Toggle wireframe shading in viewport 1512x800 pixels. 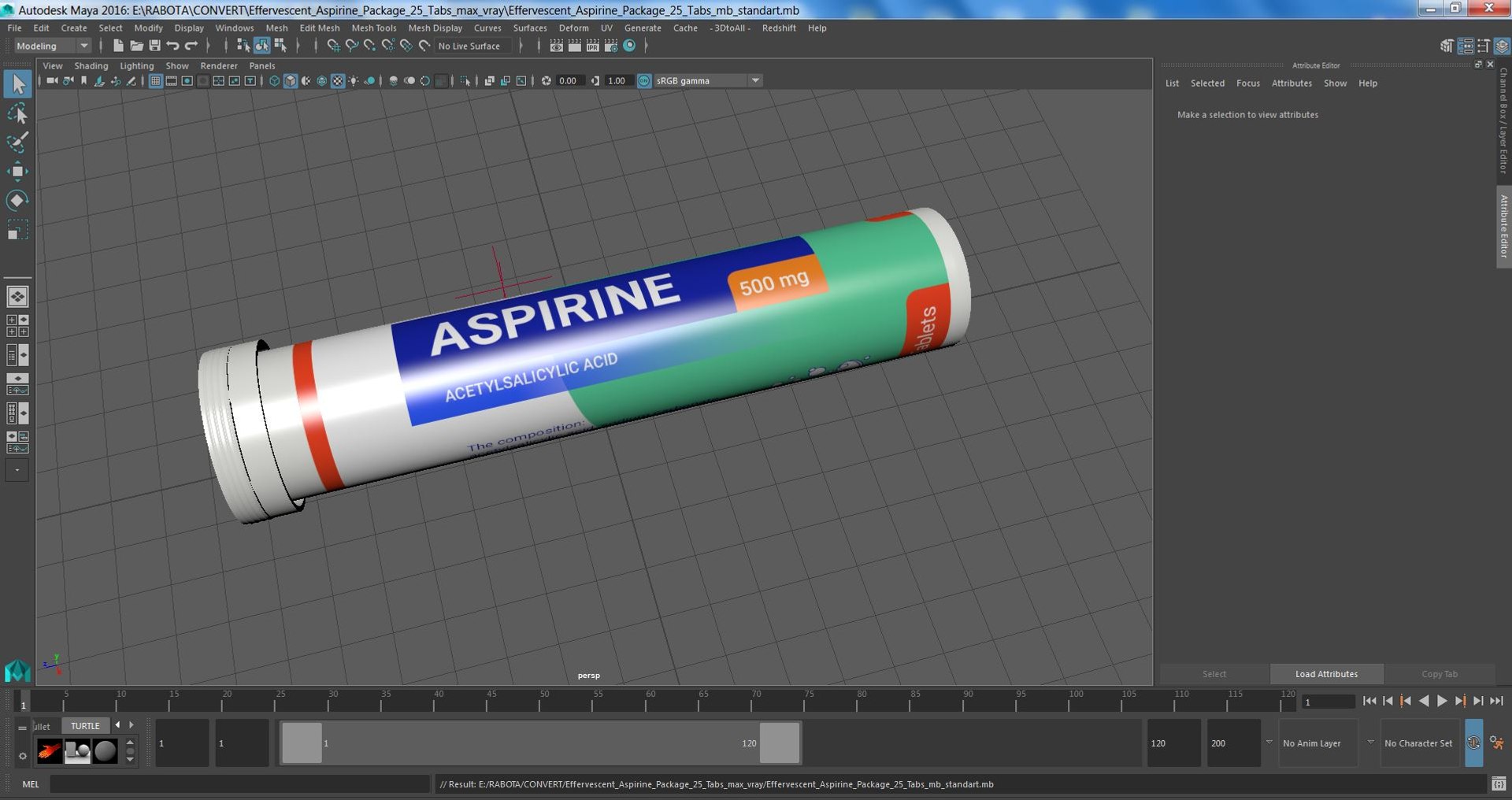tap(275, 81)
